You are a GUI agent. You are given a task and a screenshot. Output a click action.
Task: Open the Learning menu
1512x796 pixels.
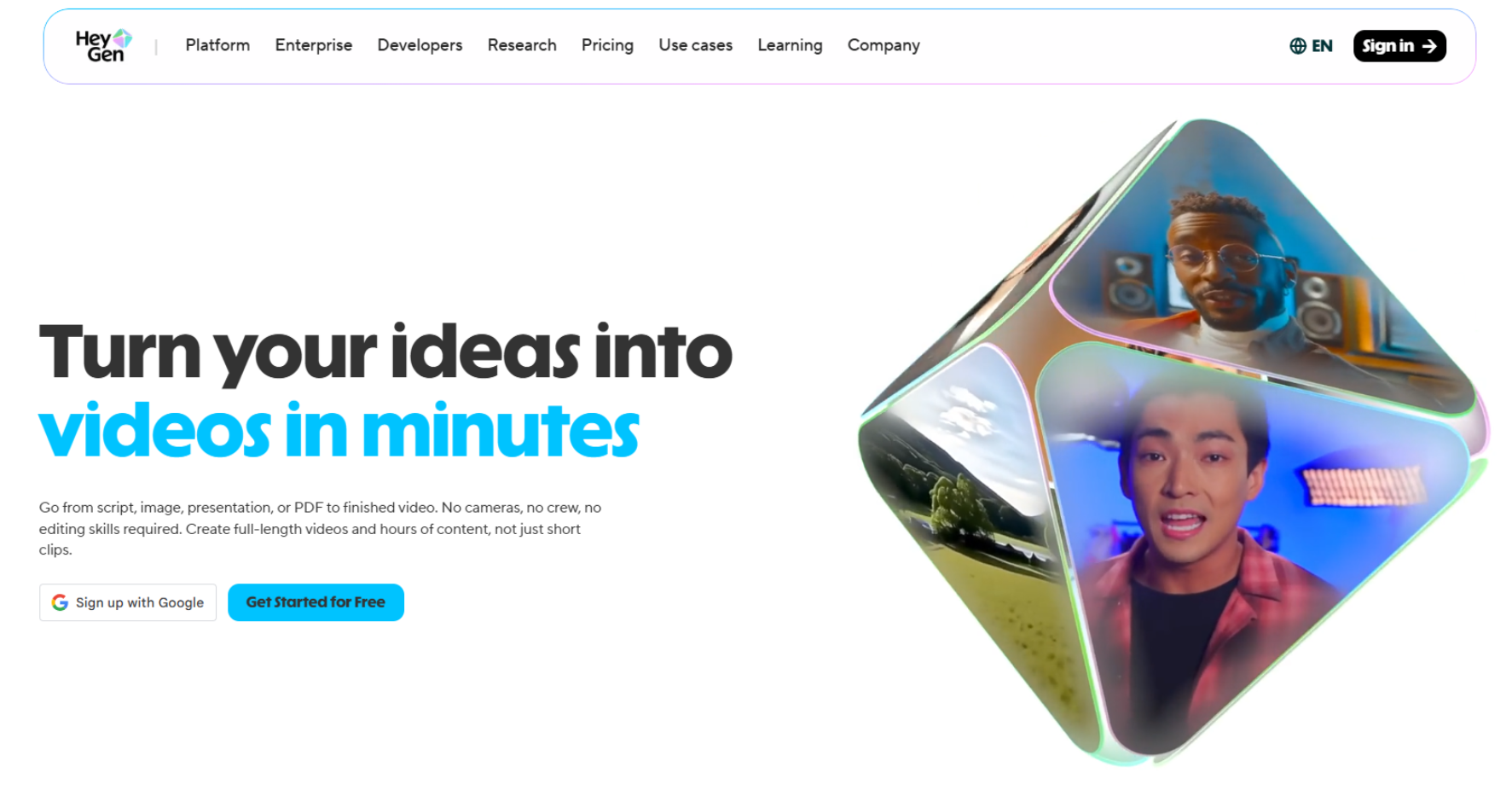pyautogui.click(x=790, y=45)
